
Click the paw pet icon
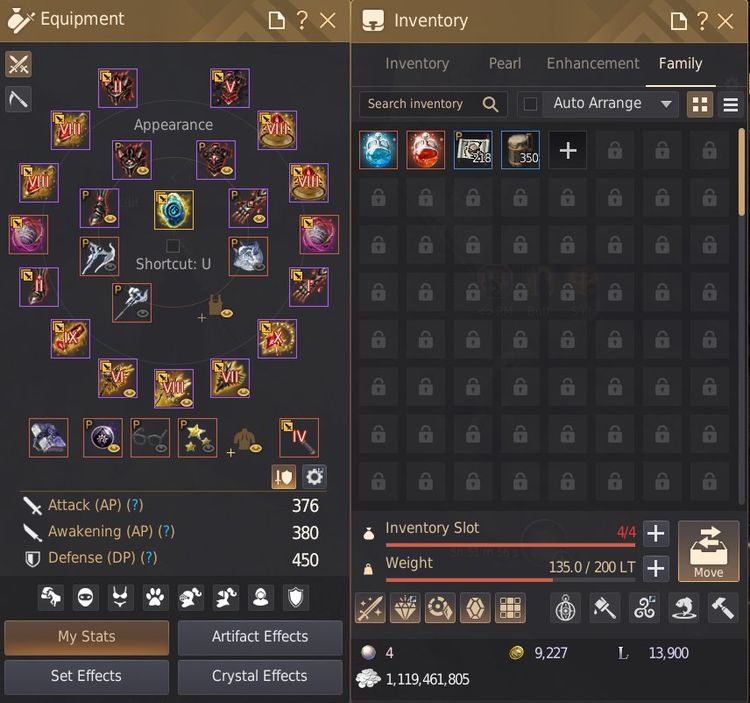pyautogui.click(x=155, y=597)
